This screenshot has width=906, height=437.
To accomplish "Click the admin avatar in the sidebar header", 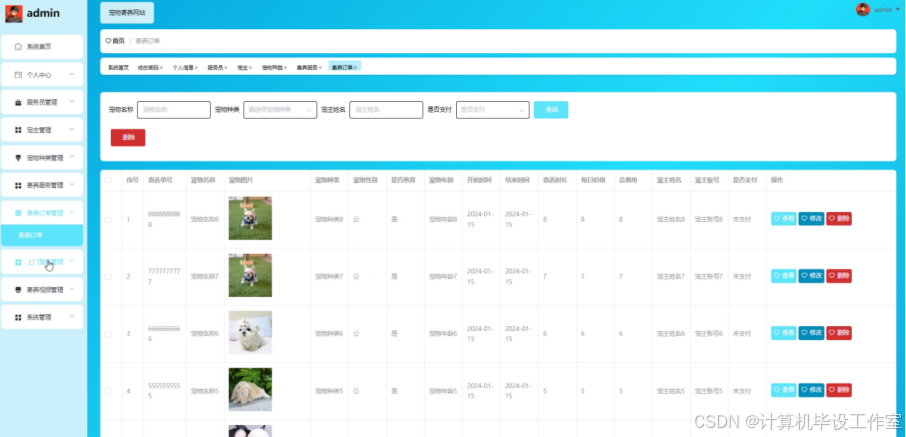I will tap(13, 13).
